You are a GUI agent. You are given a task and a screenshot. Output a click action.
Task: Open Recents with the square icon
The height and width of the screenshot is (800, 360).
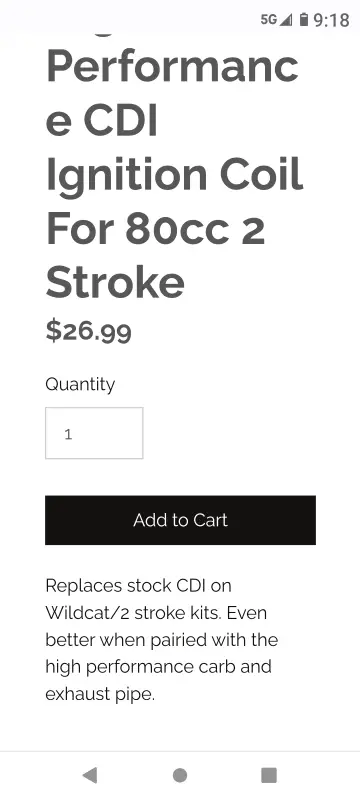[x=269, y=775]
